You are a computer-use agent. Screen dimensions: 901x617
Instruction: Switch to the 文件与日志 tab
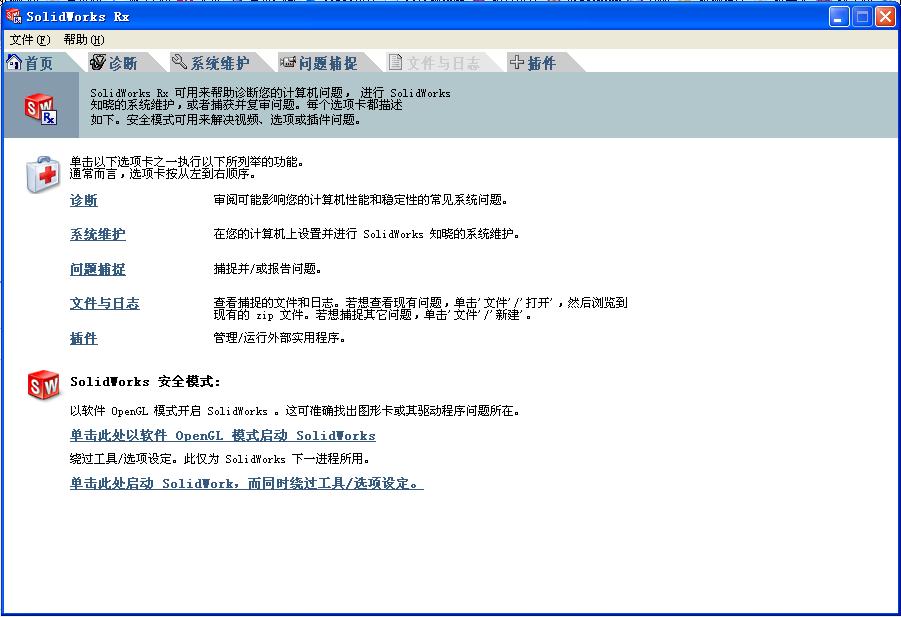(x=441, y=62)
